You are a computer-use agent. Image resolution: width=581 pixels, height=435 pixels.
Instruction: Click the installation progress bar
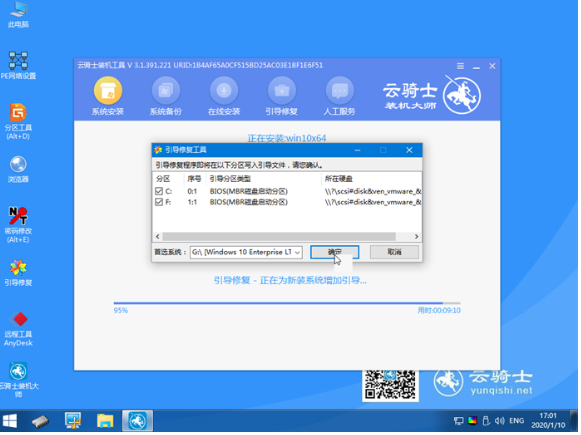tap(287, 303)
